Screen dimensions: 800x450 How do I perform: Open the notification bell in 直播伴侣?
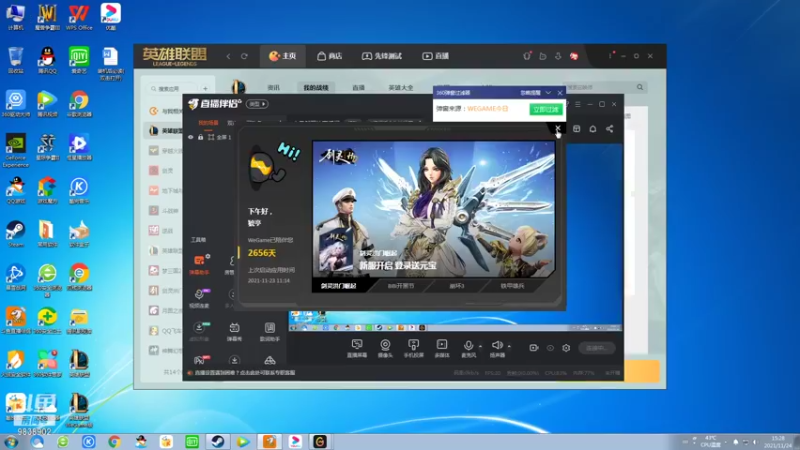click(593, 129)
